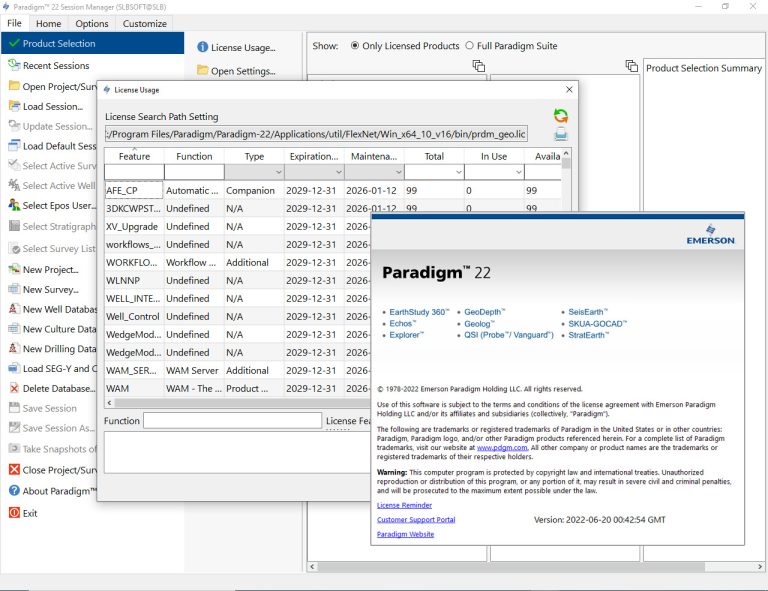This screenshot has height=591, width=768.
Task: Click the About Paradigm question mark icon
Action: click(x=14, y=490)
